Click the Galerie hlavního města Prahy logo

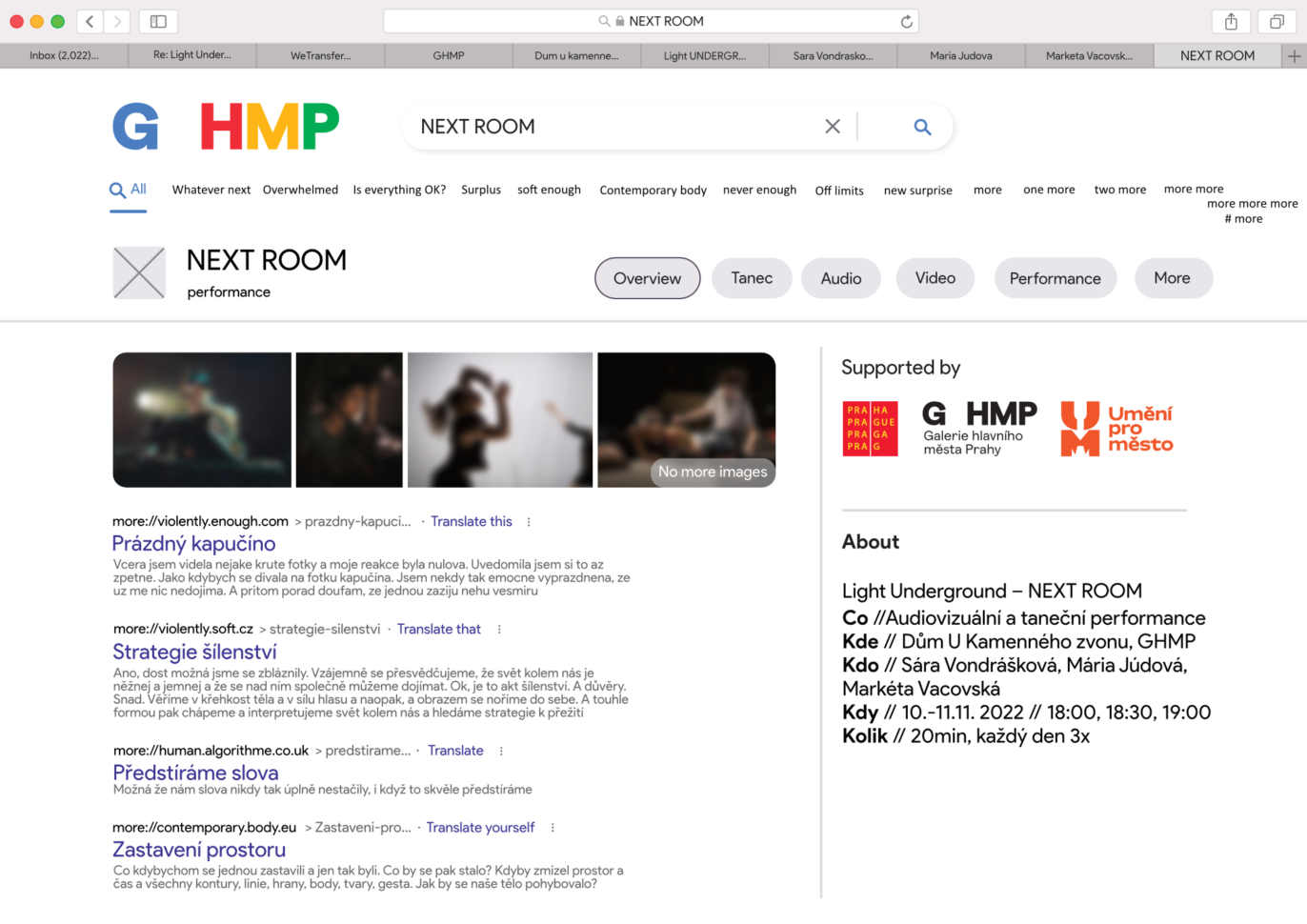click(x=979, y=429)
